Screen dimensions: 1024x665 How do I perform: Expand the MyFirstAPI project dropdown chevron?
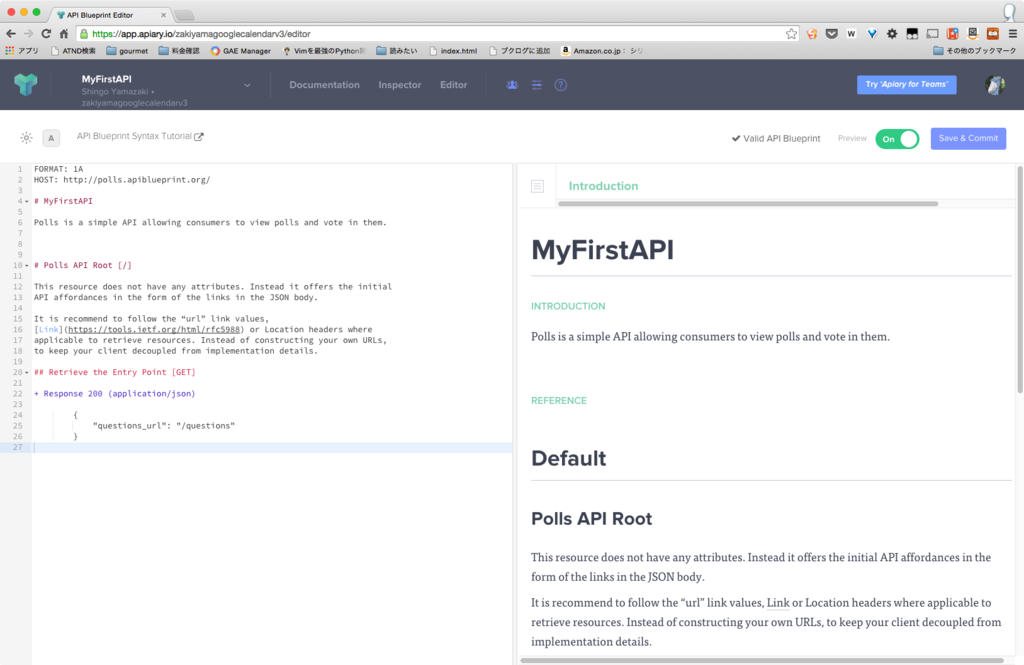tap(245, 85)
